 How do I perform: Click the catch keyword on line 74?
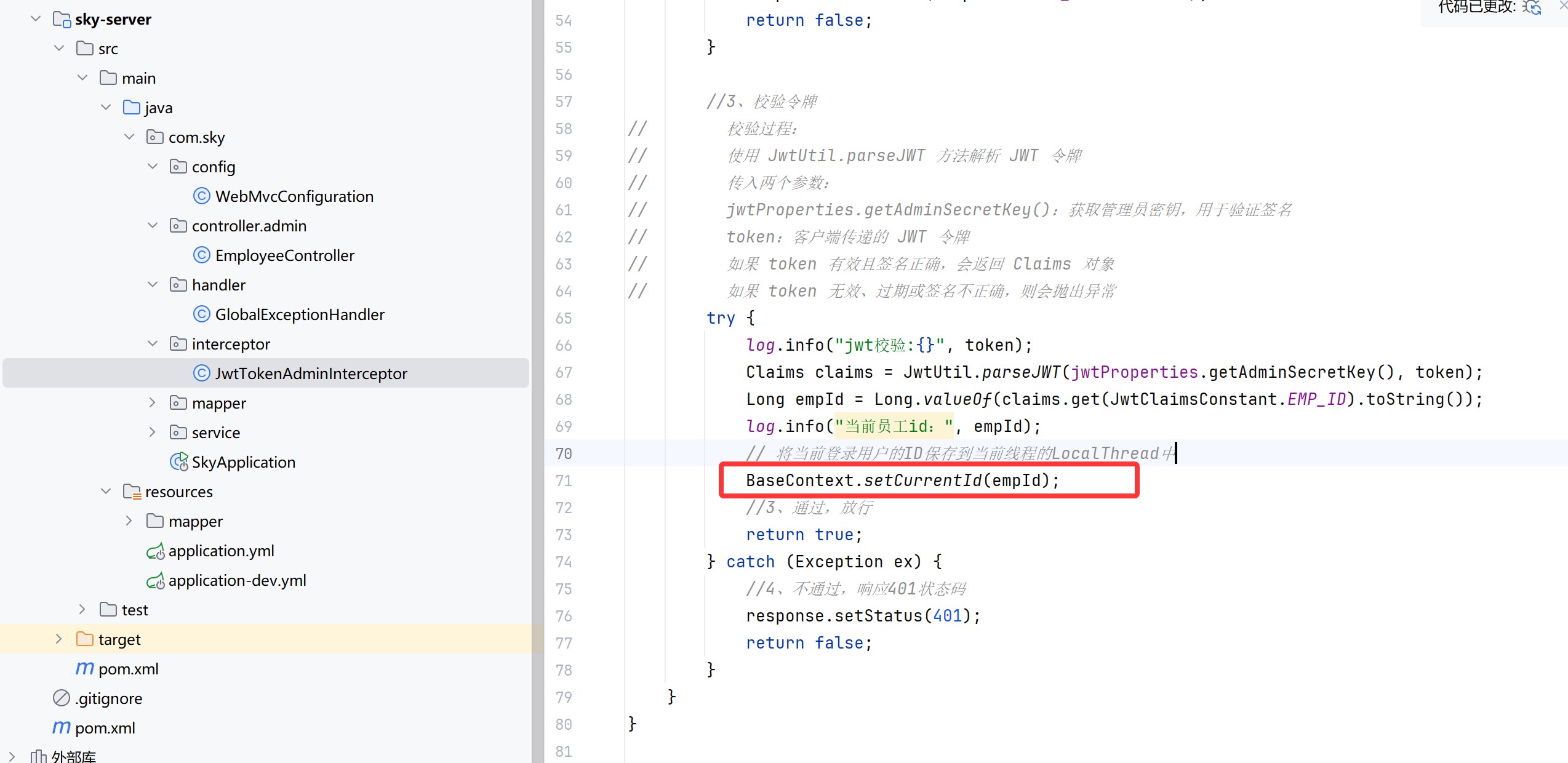750,562
